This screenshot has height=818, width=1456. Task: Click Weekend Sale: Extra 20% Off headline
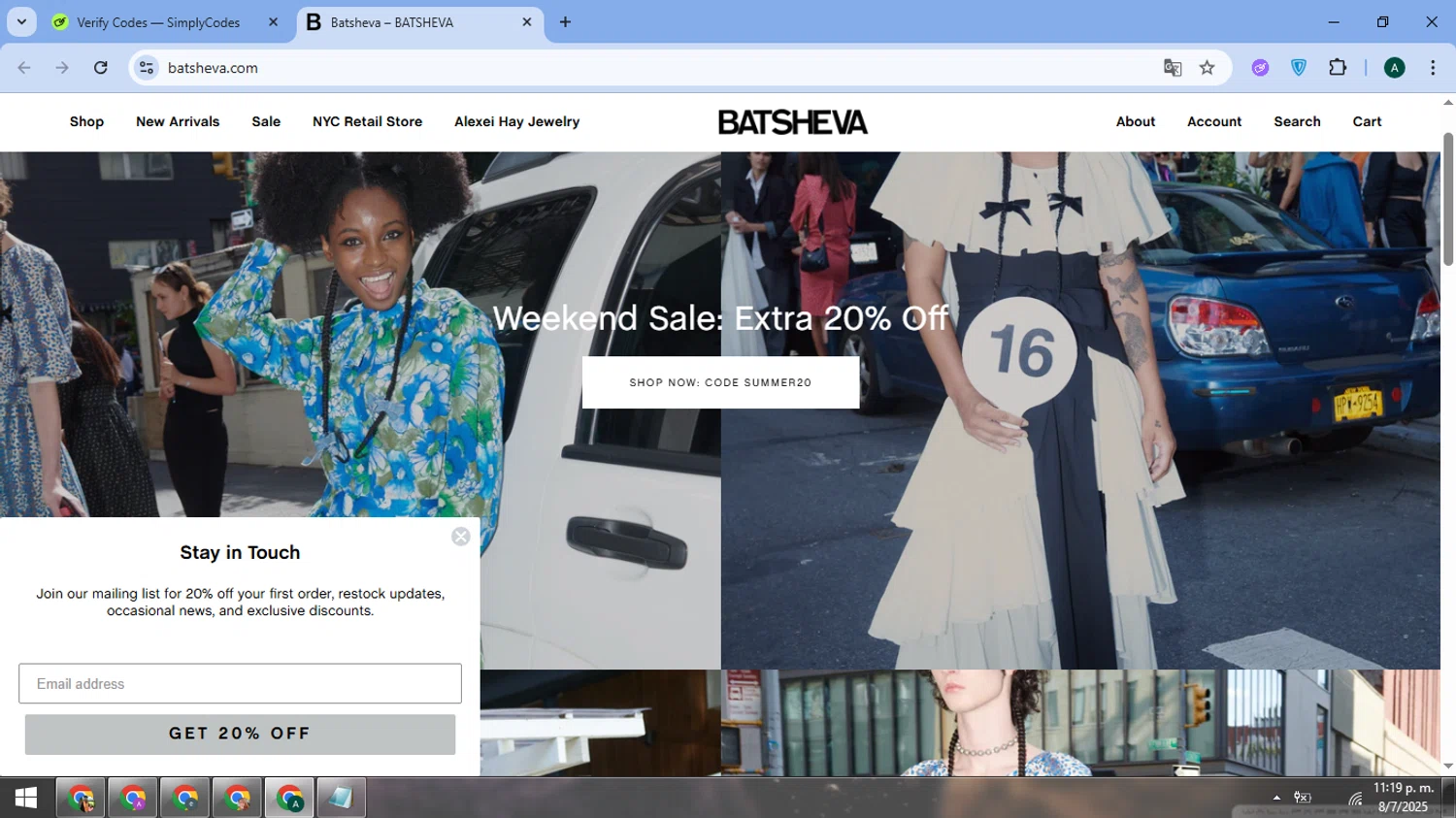point(720,318)
